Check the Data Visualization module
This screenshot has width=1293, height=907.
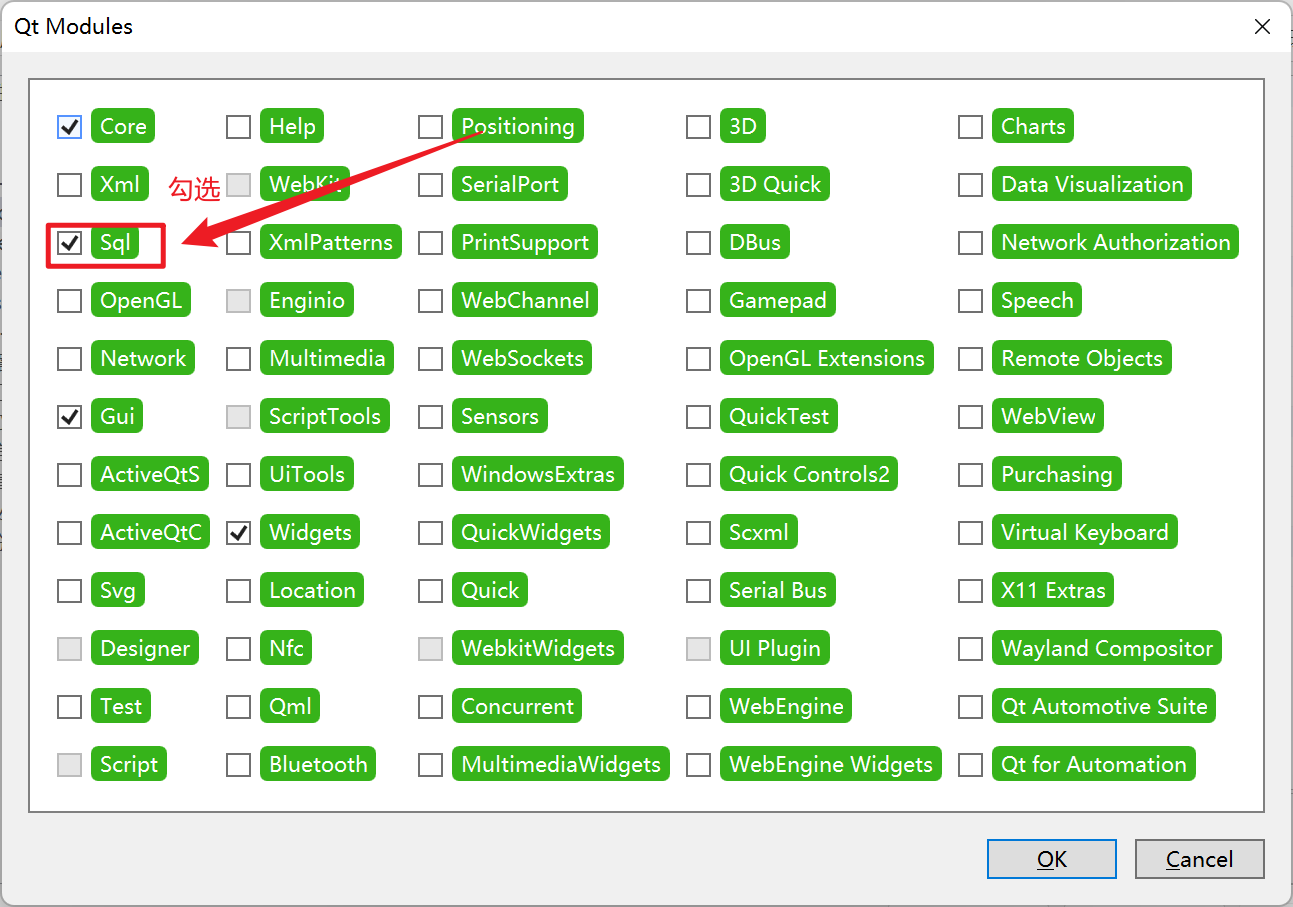tap(970, 184)
